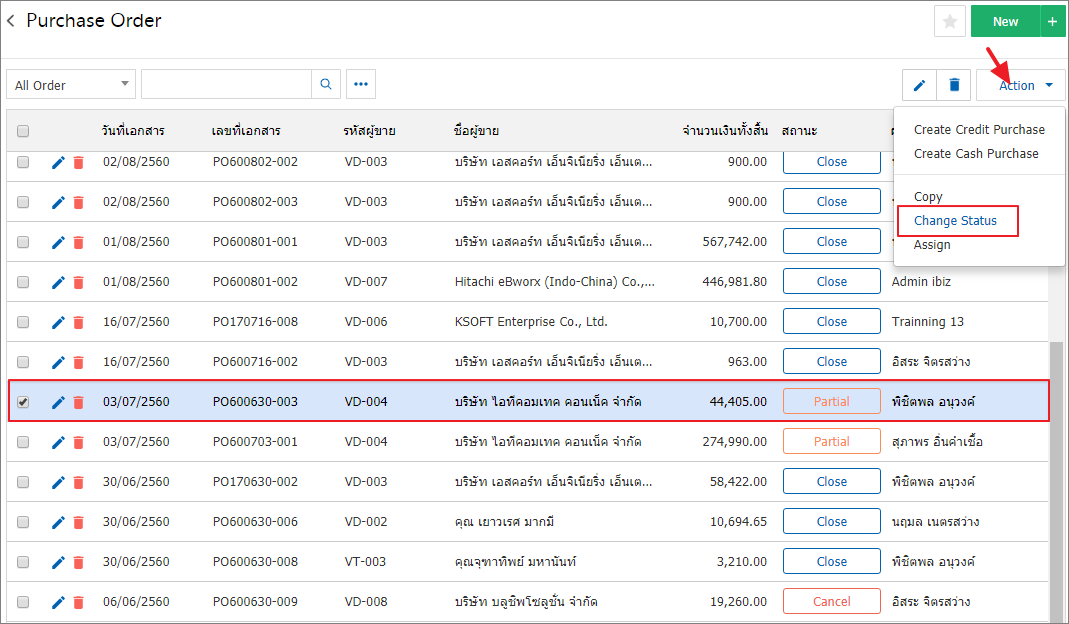Choose Create Cash Purchase from menu
The width and height of the screenshot is (1069, 624).
(x=976, y=153)
